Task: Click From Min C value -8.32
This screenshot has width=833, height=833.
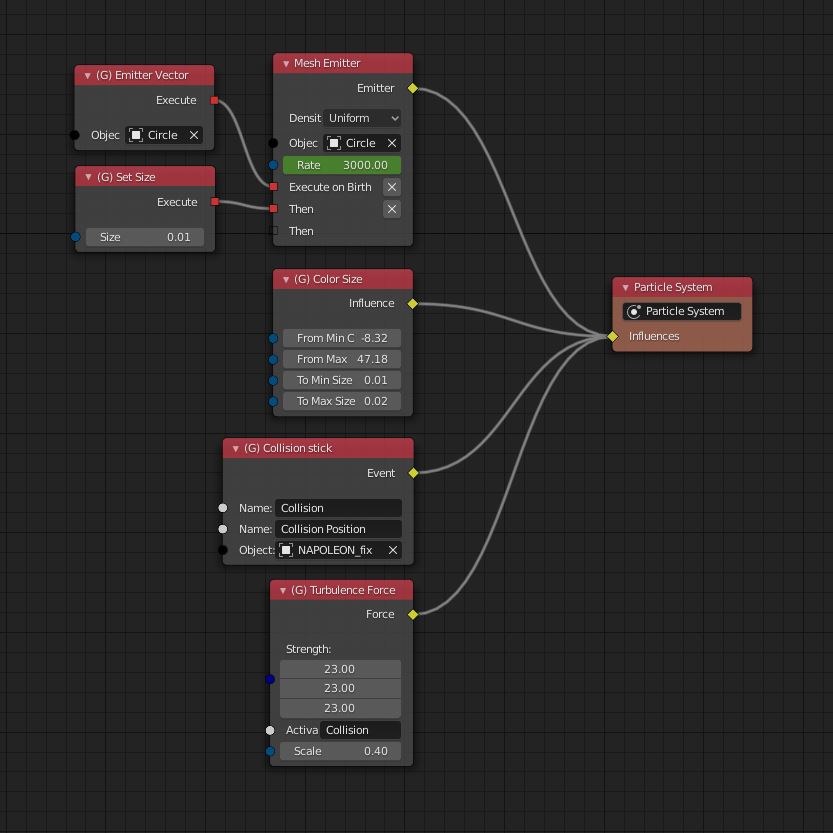Action: tap(342, 338)
